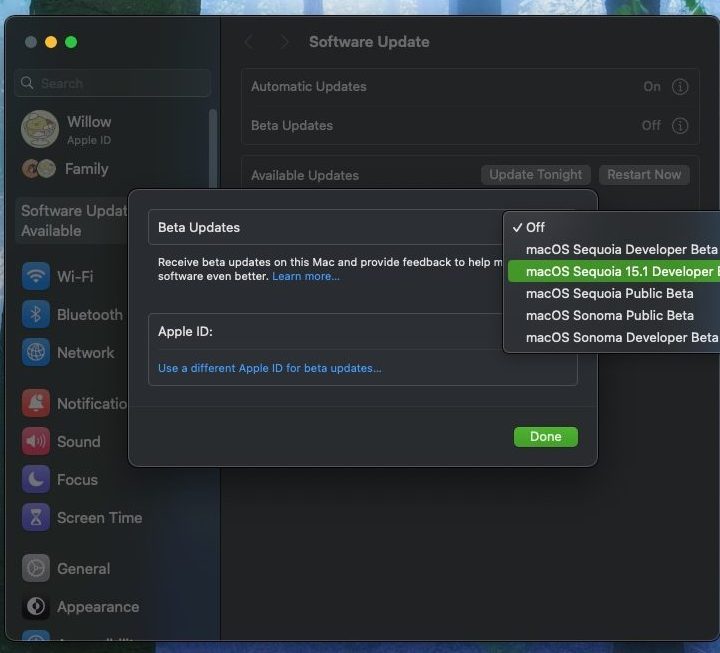The image size is (720, 653).
Task: Choose macOS Sonoma Developer Beta
Action: pyautogui.click(x=613, y=337)
